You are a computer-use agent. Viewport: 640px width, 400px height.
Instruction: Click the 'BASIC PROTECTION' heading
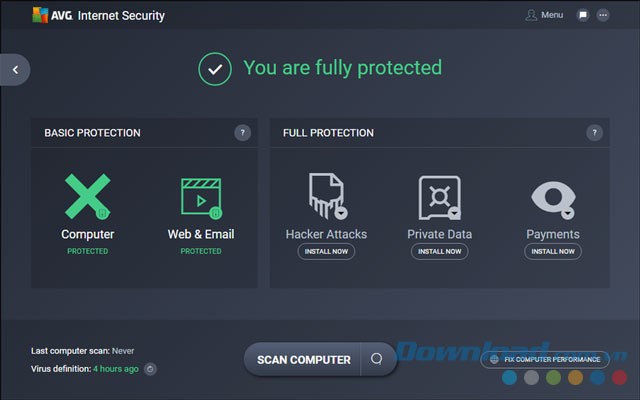click(92, 133)
